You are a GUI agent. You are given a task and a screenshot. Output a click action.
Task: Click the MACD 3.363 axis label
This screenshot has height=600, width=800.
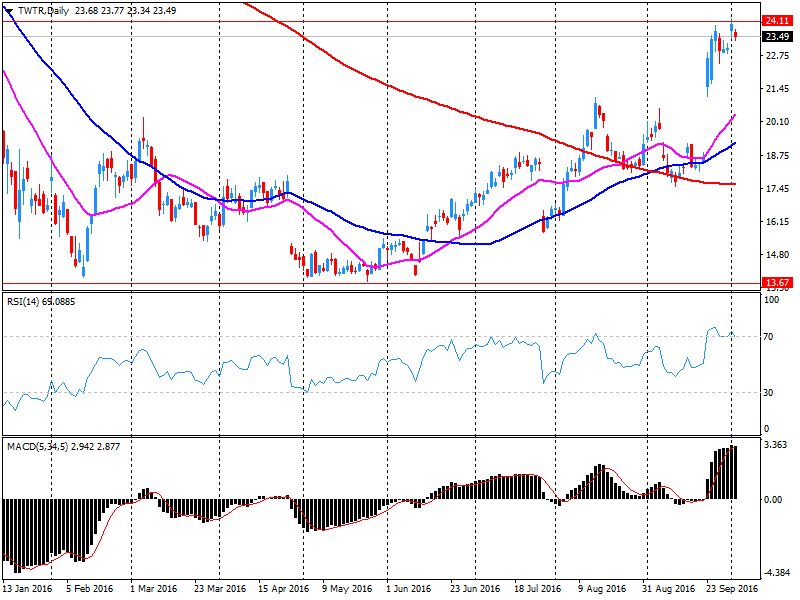click(775, 444)
